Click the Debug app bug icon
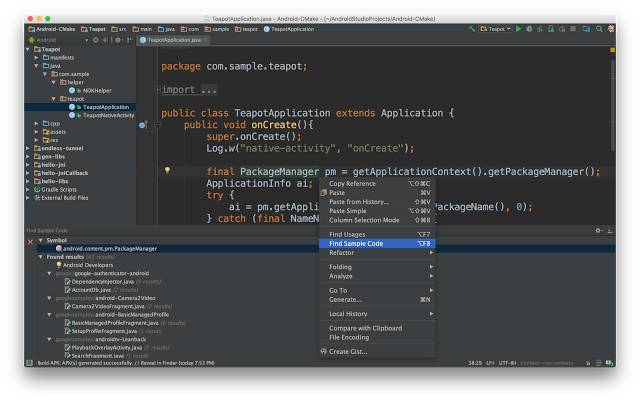Screen dimensions: 640x402 (x=529, y=29)
